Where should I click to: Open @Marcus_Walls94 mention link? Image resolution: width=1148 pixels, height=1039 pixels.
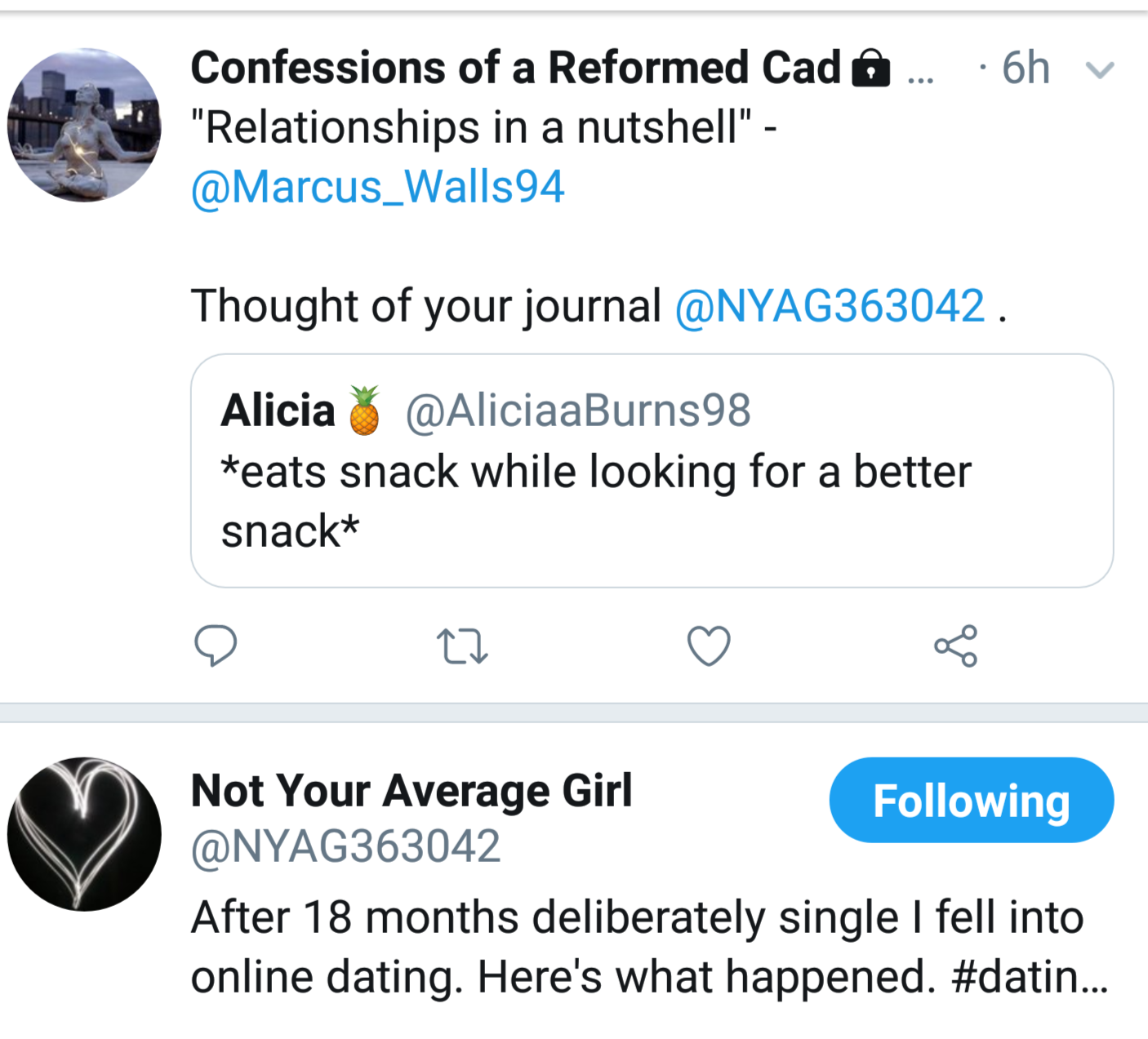[377, 187]
